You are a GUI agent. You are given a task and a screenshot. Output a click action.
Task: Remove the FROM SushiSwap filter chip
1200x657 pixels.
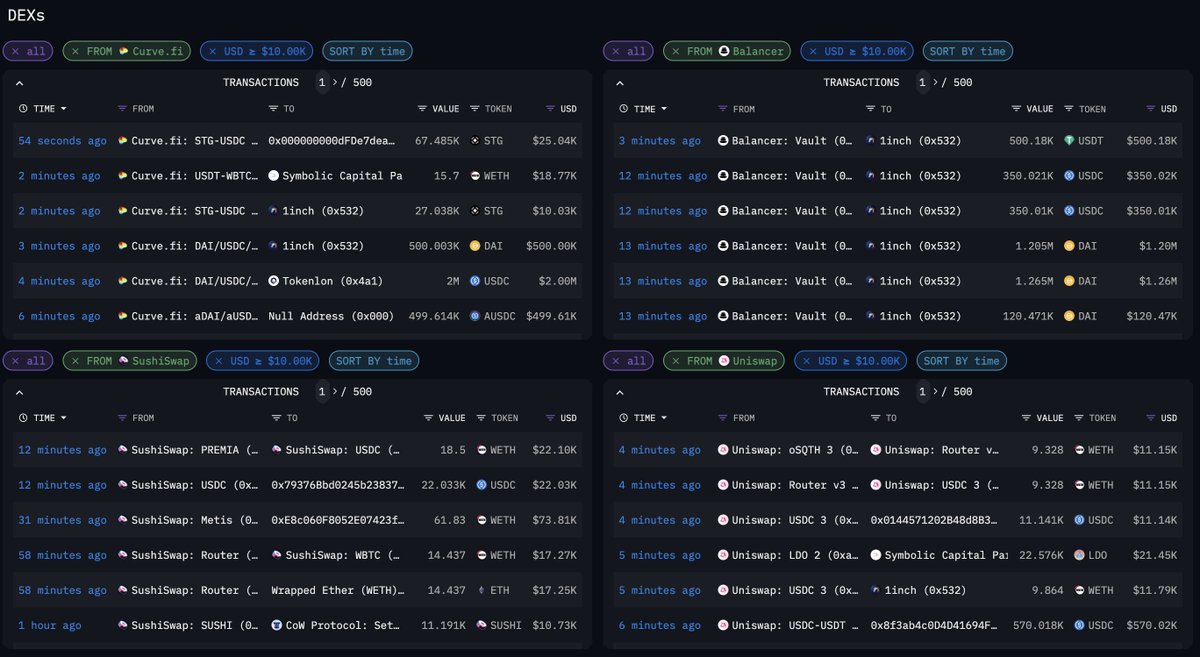pyautogui.click(x=76, y=361)
